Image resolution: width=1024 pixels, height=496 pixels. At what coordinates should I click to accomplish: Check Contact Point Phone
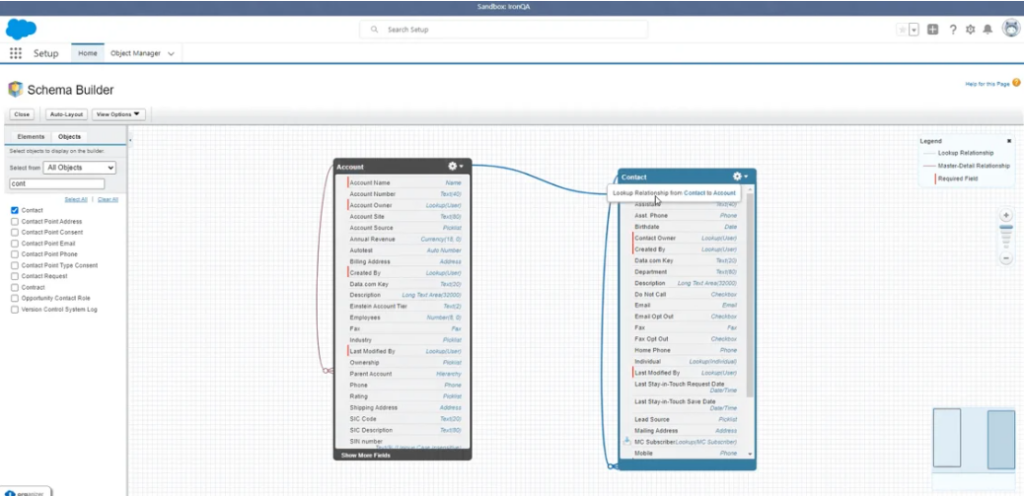[x=14, y=255]
